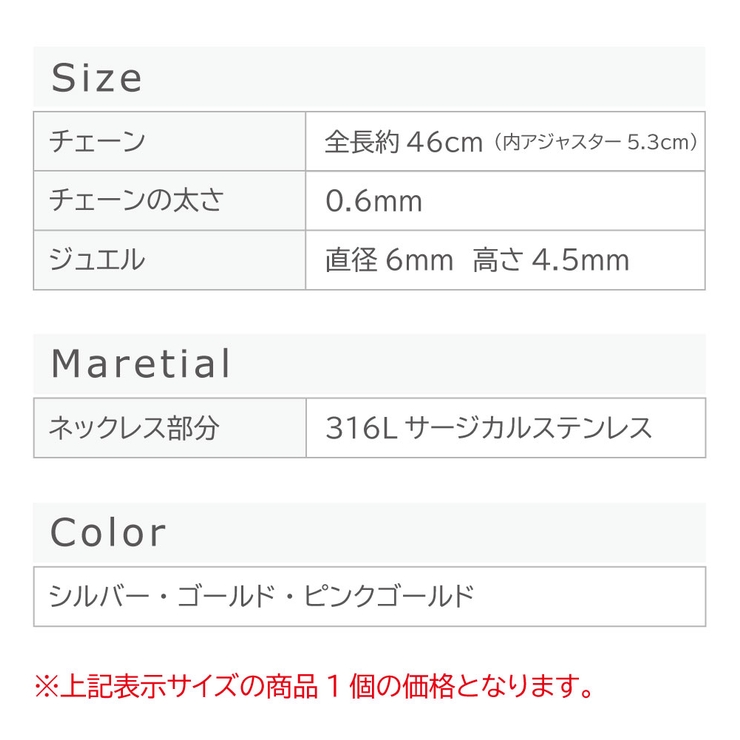The image size is (740, 740).
Task: Click the 0.6mm thickness value
Action: click(374, 201)
